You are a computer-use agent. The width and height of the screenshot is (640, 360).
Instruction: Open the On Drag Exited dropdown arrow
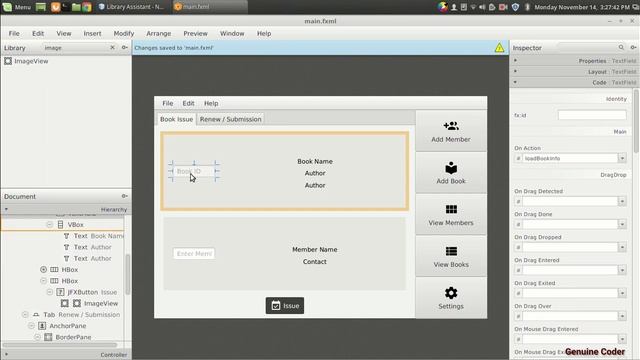click(x=622, y=293)
